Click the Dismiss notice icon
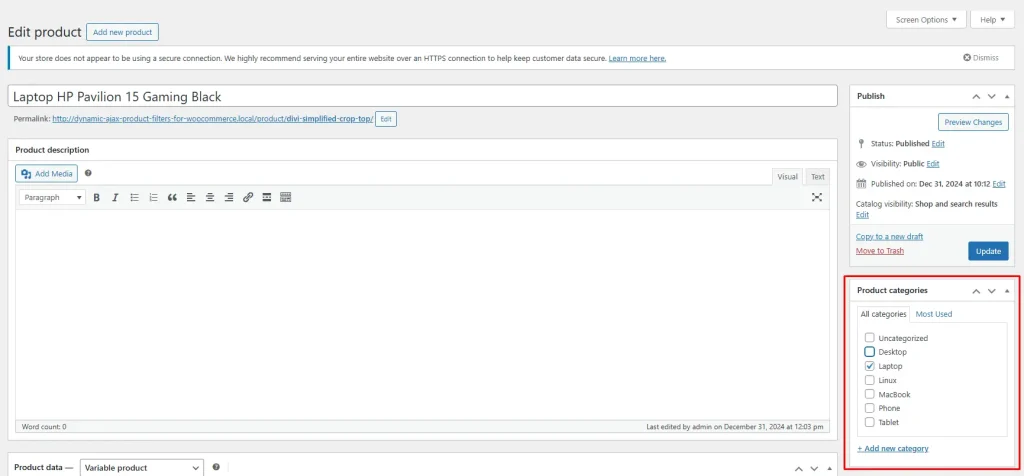Screen dimensions: 1024x476 coord(967,57)
